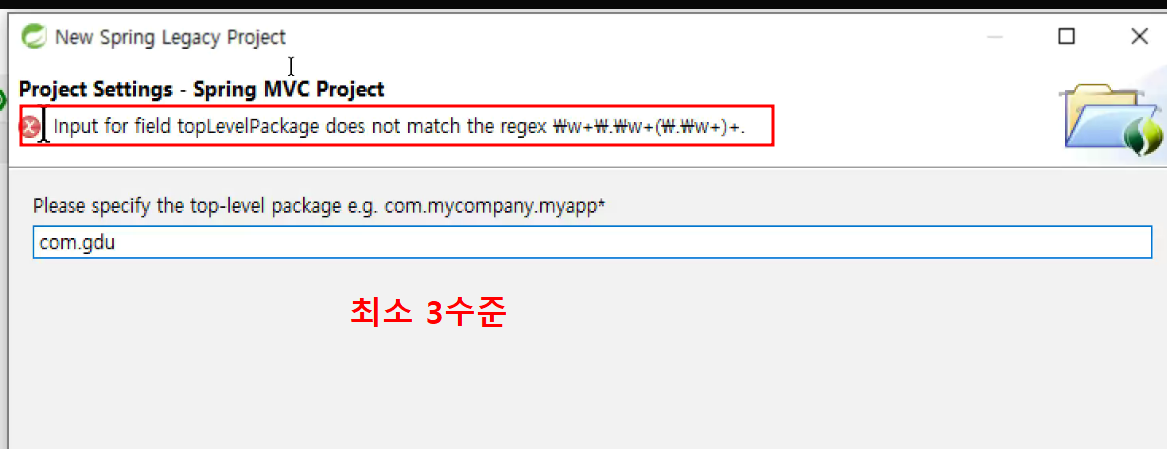
Task: Click the 'Please specify the top-level package' label
Action: (x=319, y=207)
